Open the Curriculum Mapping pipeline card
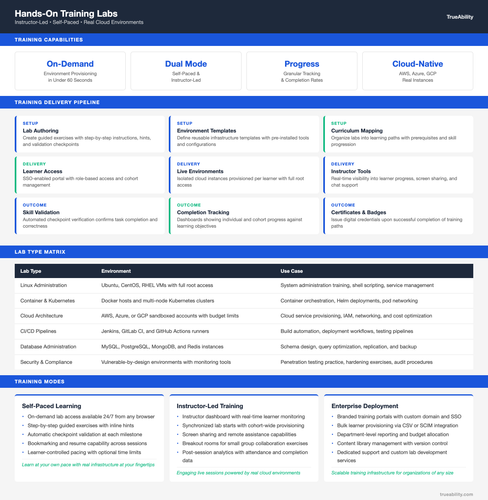Image resolution: width=488 pixels, height=500 pixels. [x=398, y=134]
